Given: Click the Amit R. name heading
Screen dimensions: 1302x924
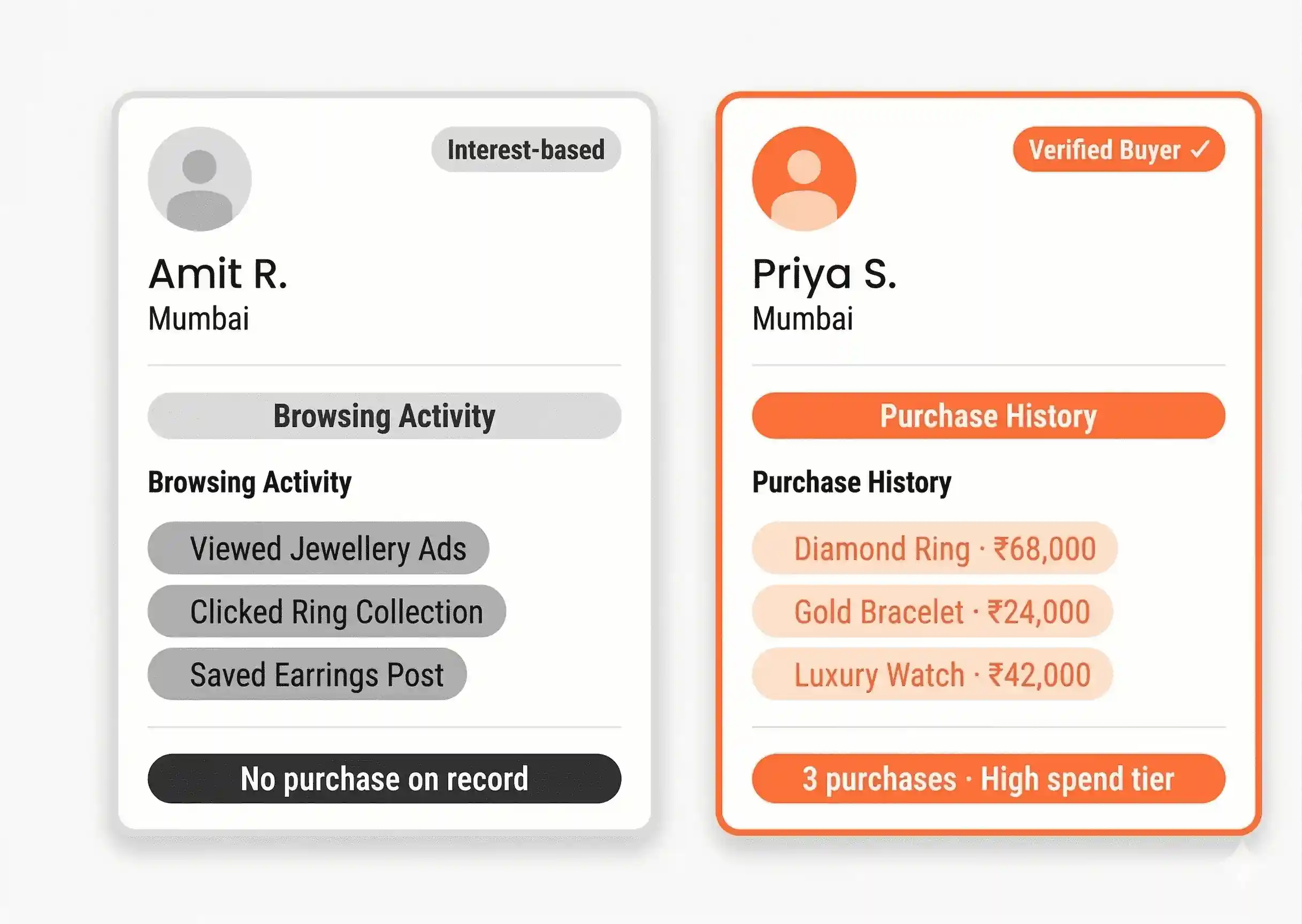Looking at the screenshot, I should tap(218, 274).
